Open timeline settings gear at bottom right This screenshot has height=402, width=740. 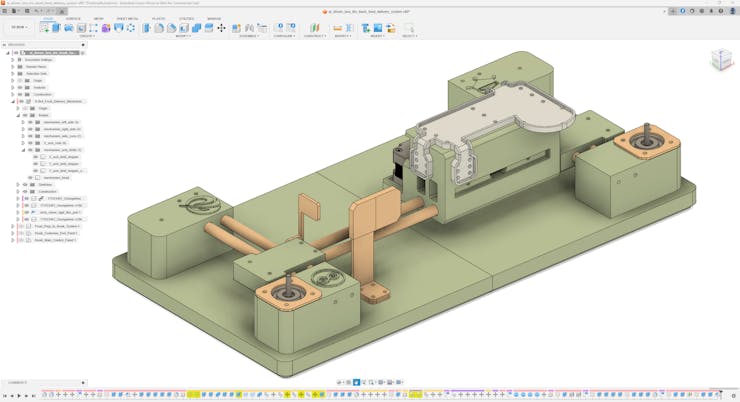tap(733, 395)
